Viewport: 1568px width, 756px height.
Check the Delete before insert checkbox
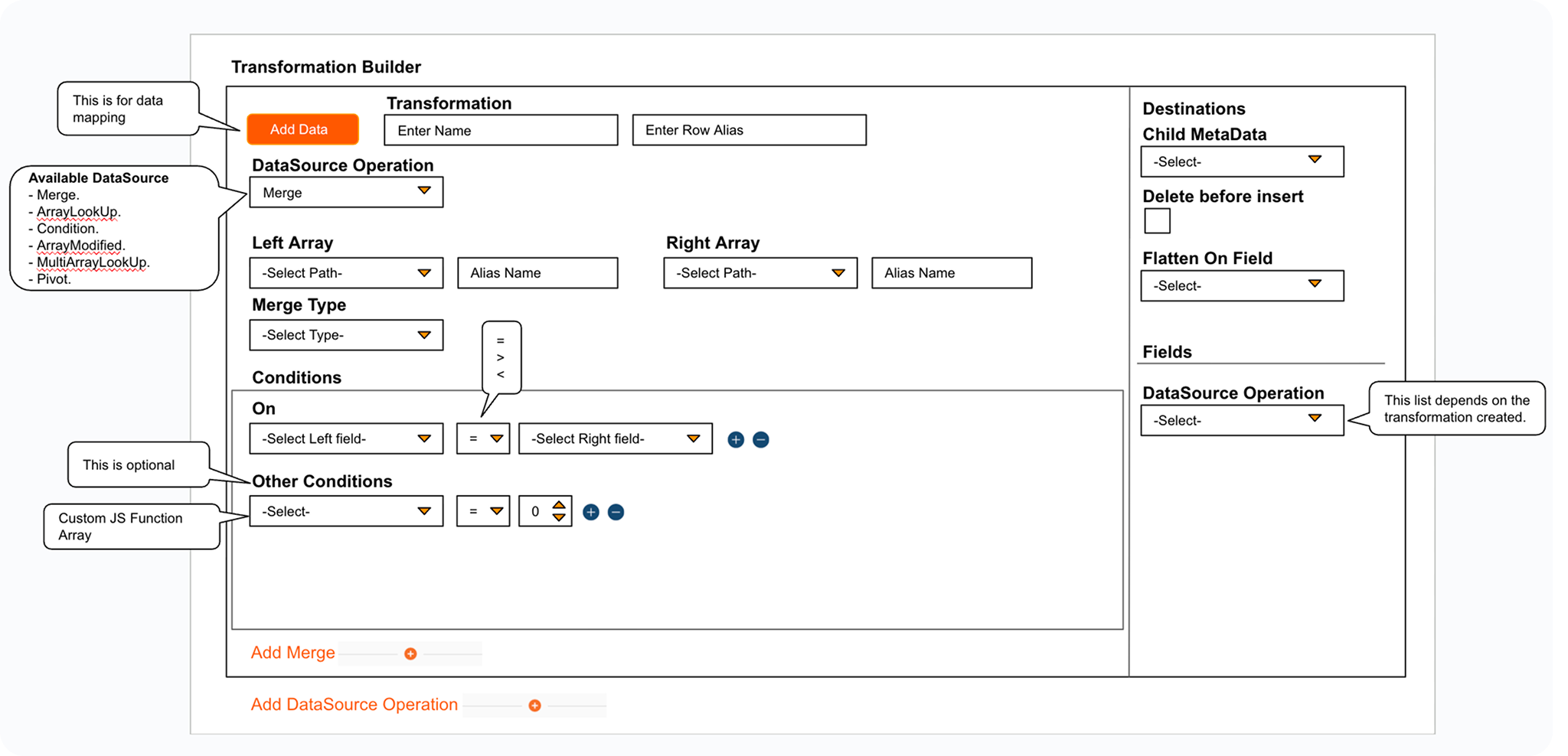pos(1157,221)
